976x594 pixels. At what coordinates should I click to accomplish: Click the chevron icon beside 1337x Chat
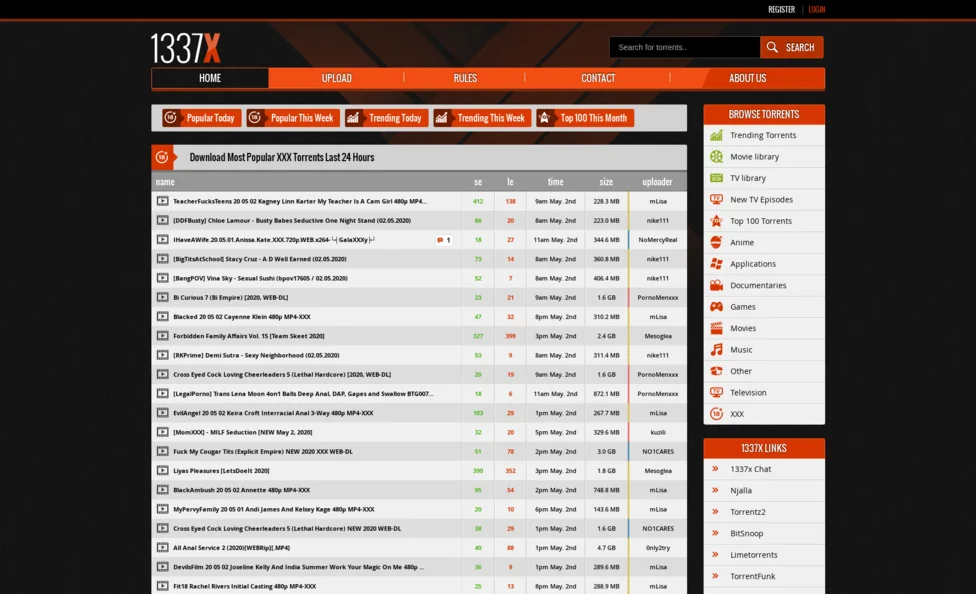point(715,469)
